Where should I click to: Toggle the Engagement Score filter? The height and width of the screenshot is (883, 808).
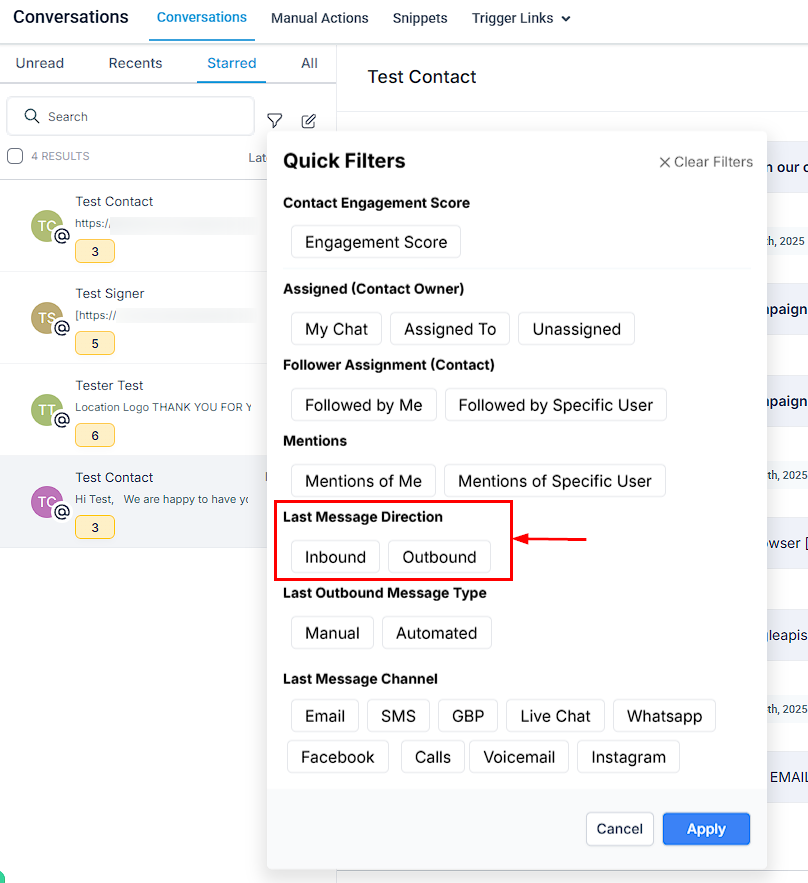click(x=376, y=242)
